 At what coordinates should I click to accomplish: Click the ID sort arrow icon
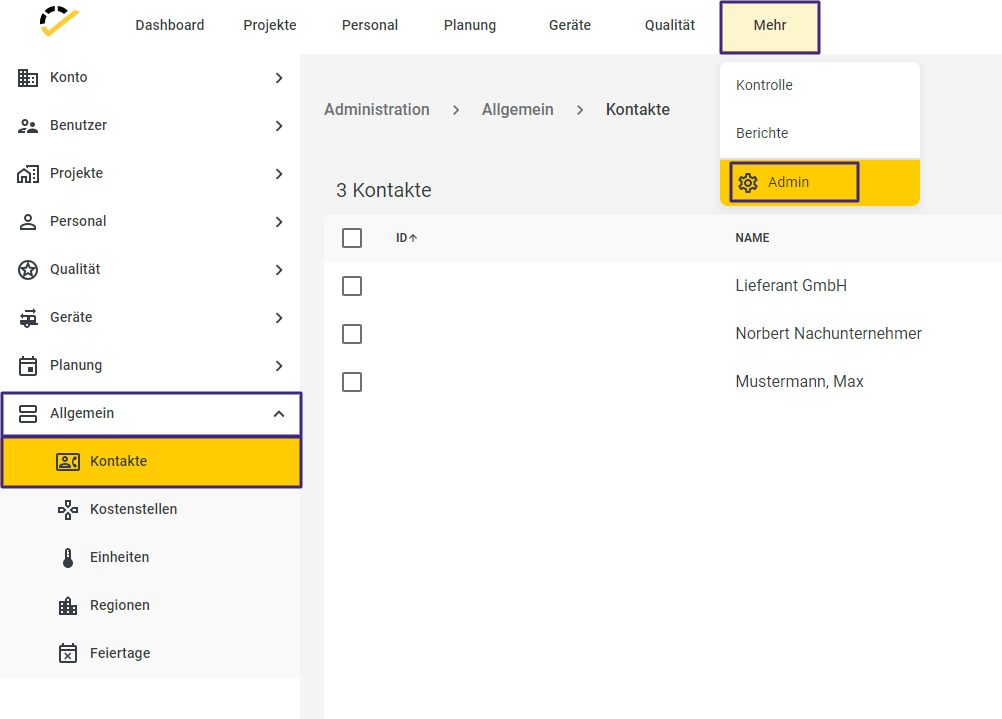click(x=413, y=238)
